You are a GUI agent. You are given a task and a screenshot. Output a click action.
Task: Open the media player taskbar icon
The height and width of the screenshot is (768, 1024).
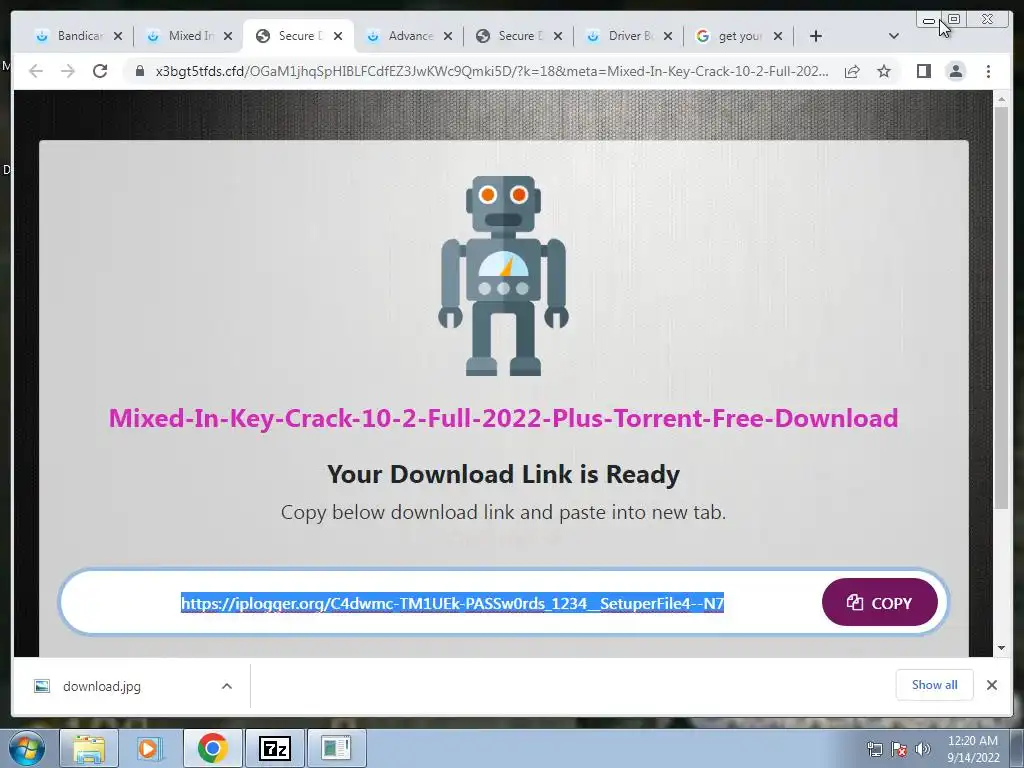tap(150, 748)
